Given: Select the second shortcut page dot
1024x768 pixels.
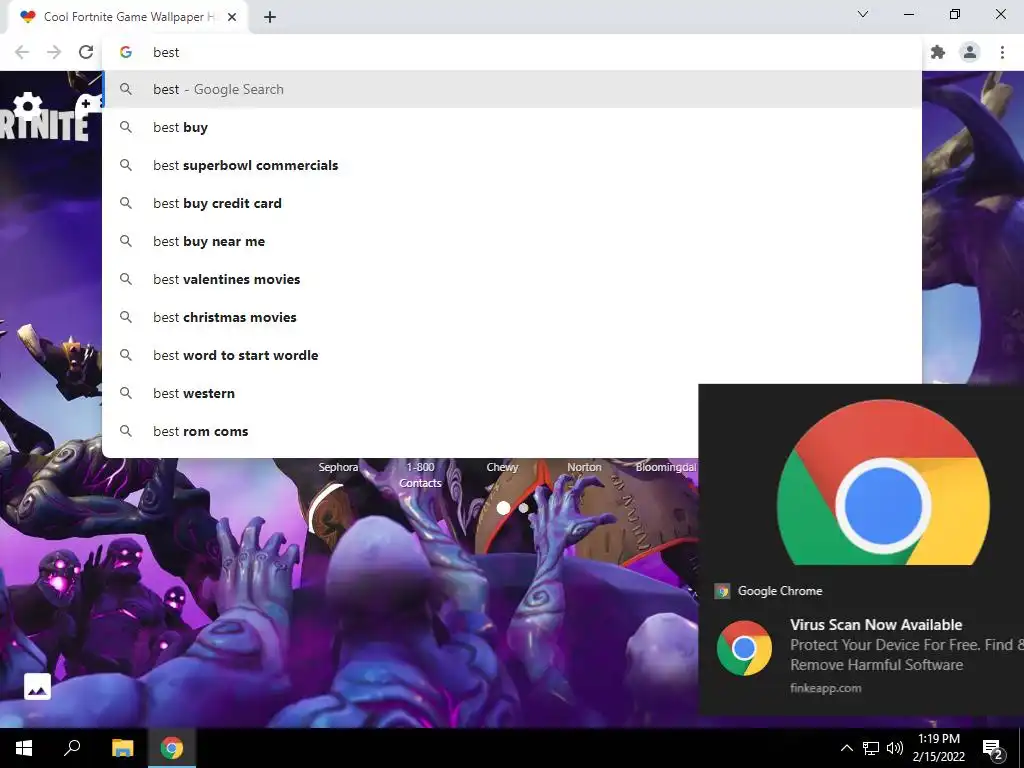Looking at the screenshot, I should click(x=523, y=507).
